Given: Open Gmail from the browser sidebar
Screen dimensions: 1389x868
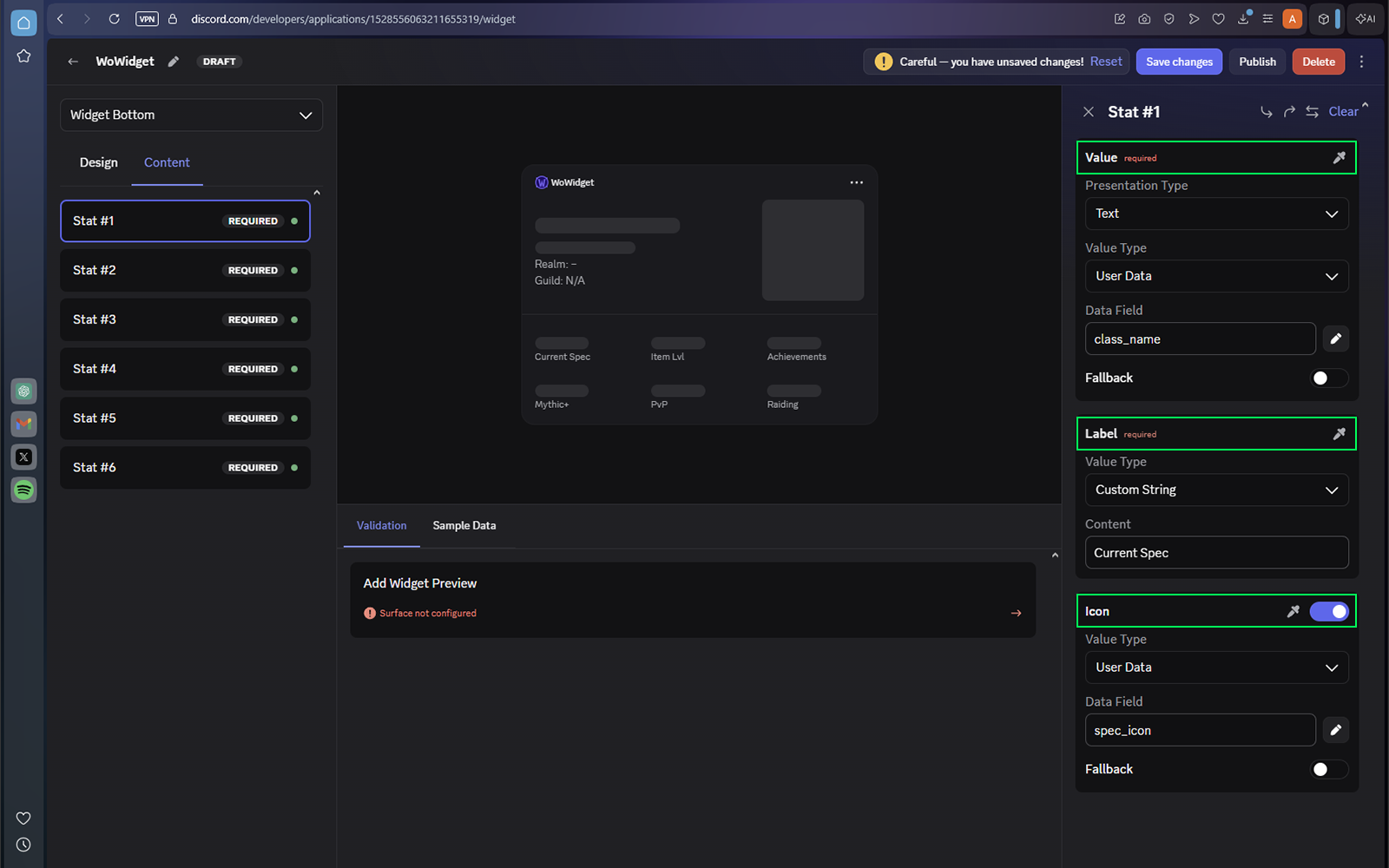Looking at the screenshot, I should click(23, 424).
